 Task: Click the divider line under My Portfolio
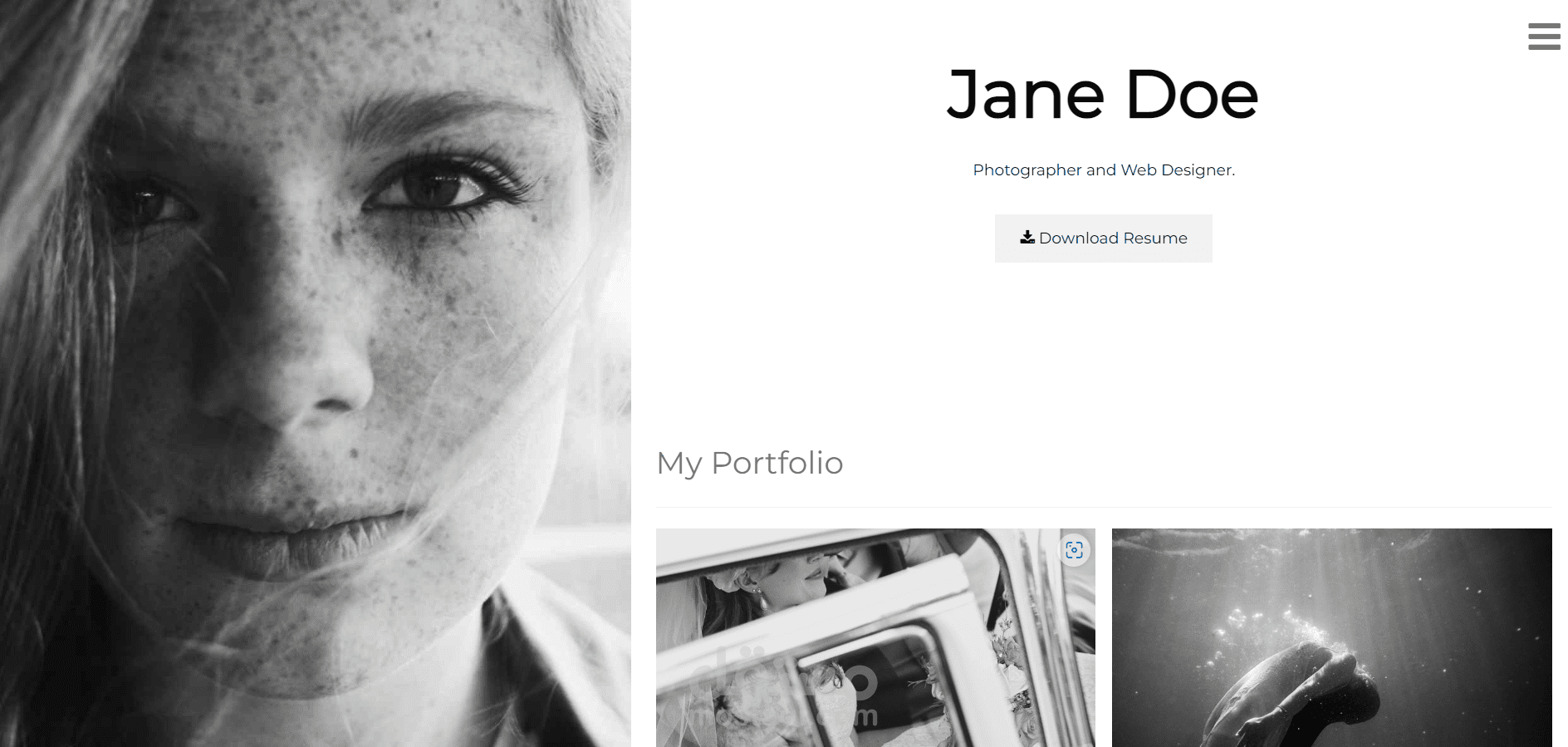(1104, 507)
